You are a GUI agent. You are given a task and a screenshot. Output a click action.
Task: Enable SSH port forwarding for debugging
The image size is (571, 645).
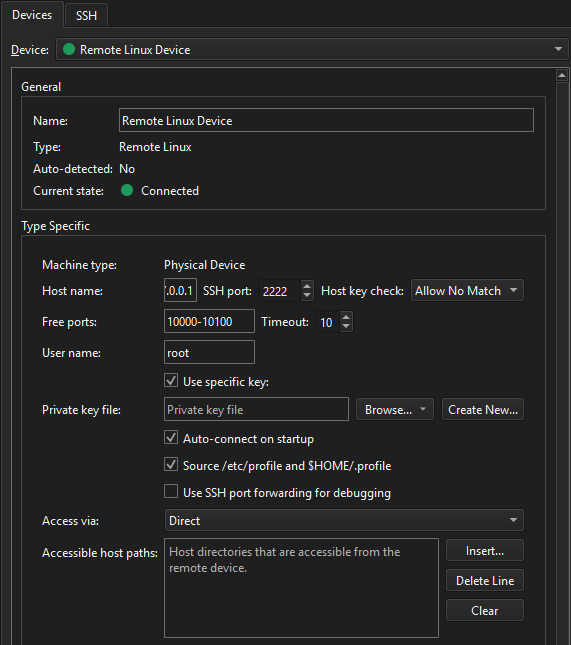click(171, 491)
